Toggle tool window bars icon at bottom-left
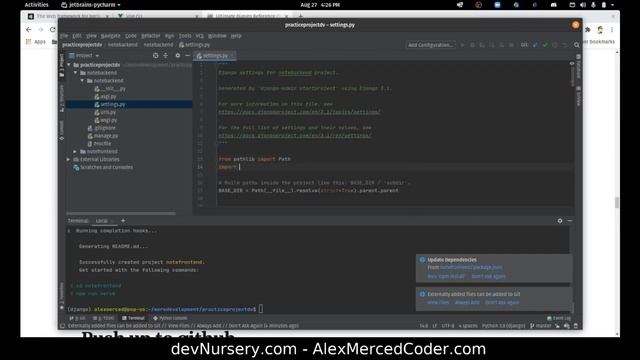The width and height of the screenshot is (640, 360). click(x=62, y=326)
